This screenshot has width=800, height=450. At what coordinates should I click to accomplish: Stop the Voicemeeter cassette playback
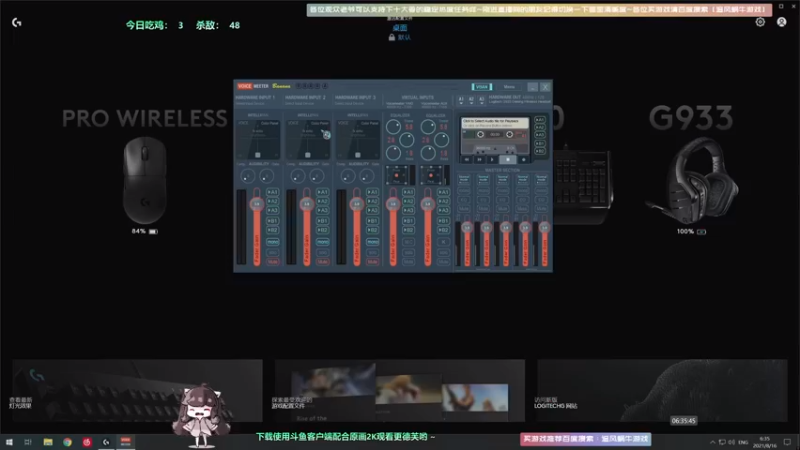pos(508,160)
